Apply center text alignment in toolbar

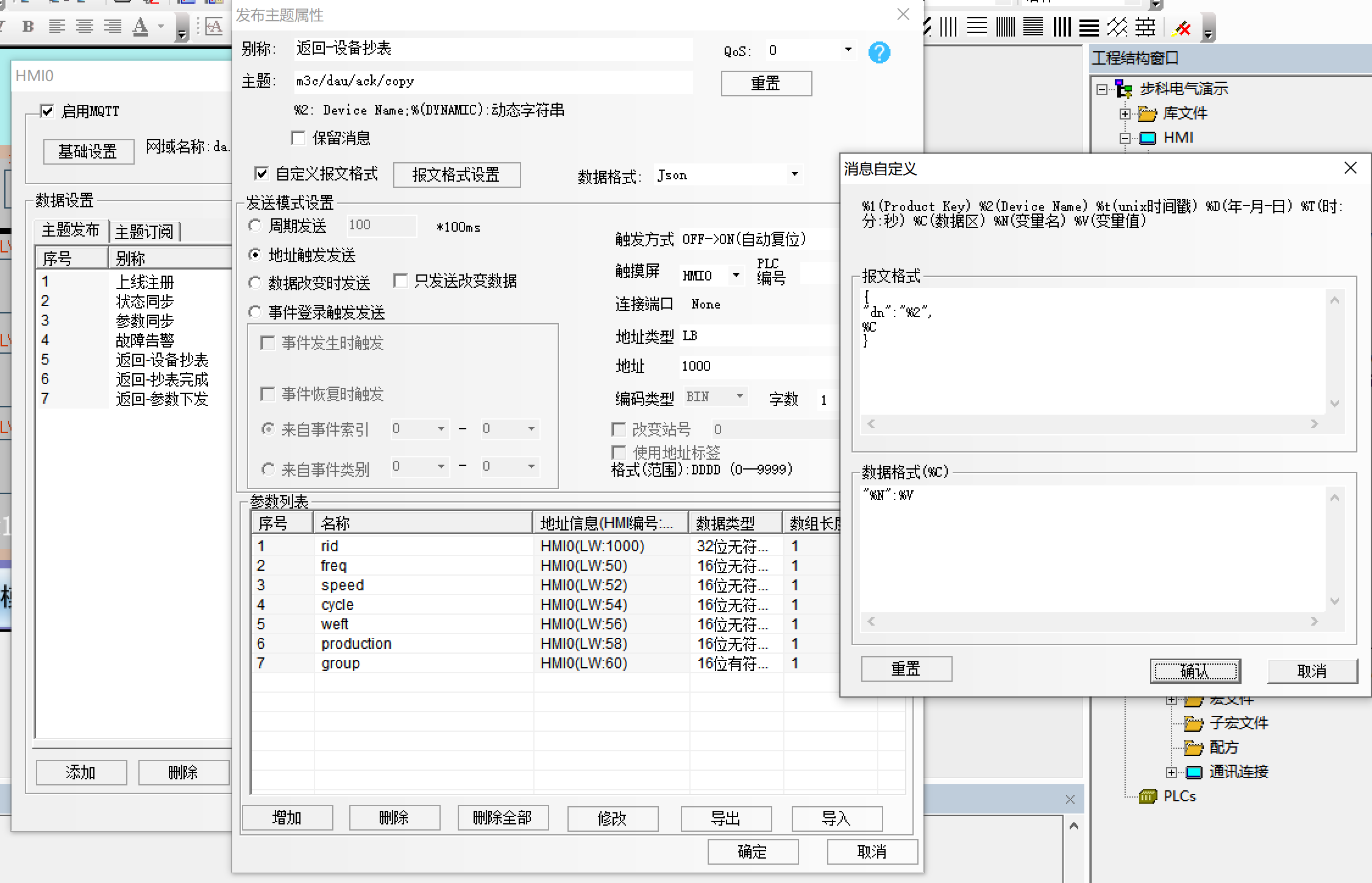pos(85,27)
